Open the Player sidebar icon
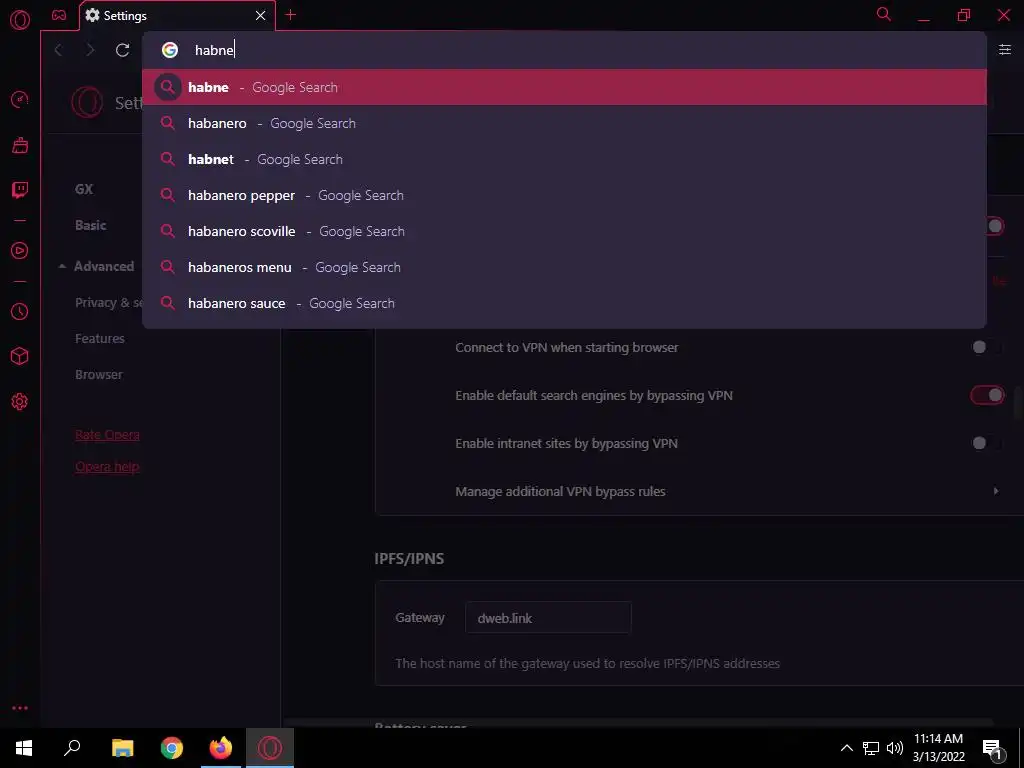Image resolution: width=1024 pixels, height=768 pixels. 20,251
